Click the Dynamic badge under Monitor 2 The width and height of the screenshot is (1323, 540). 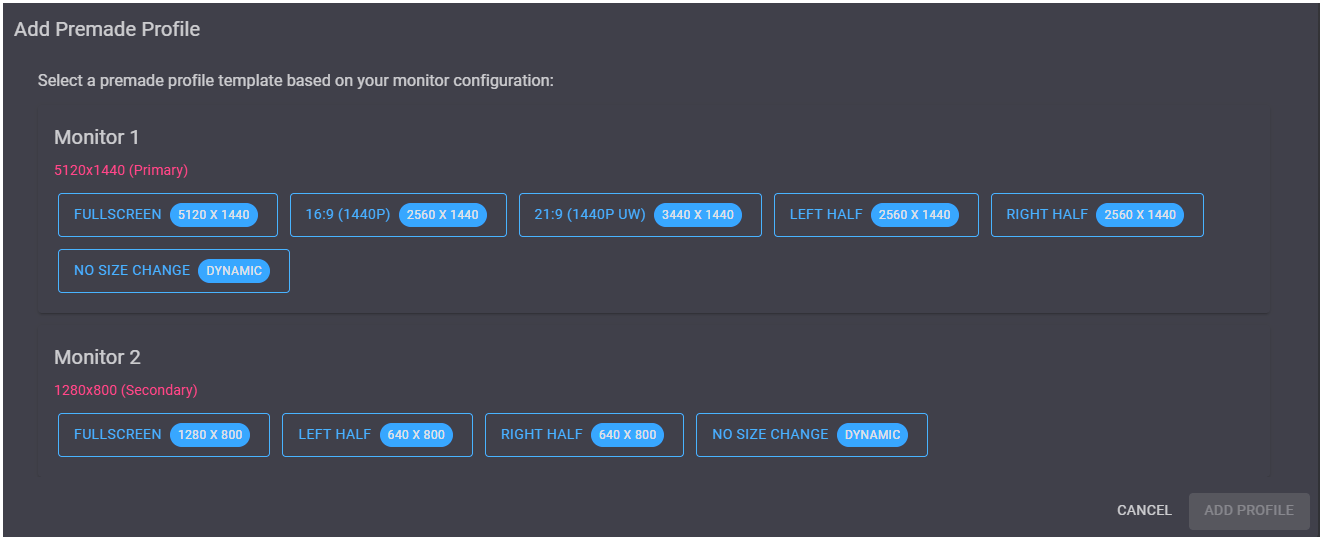(x=872, y=435)
